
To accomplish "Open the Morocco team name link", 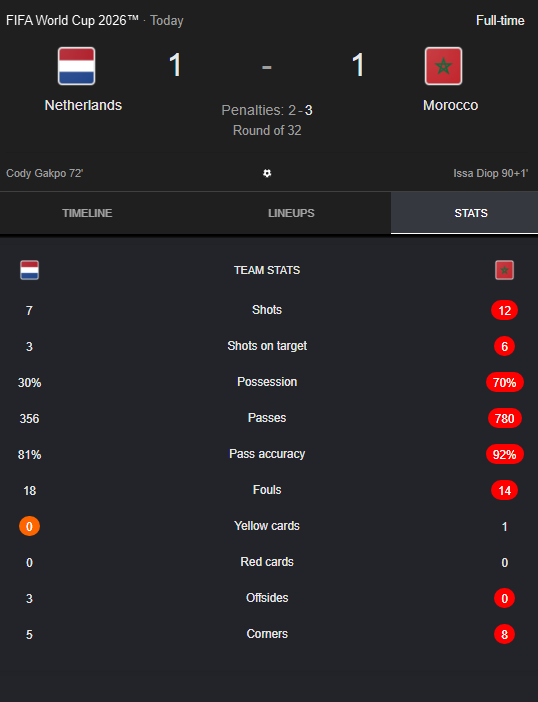I will click(x=450, y=105).
